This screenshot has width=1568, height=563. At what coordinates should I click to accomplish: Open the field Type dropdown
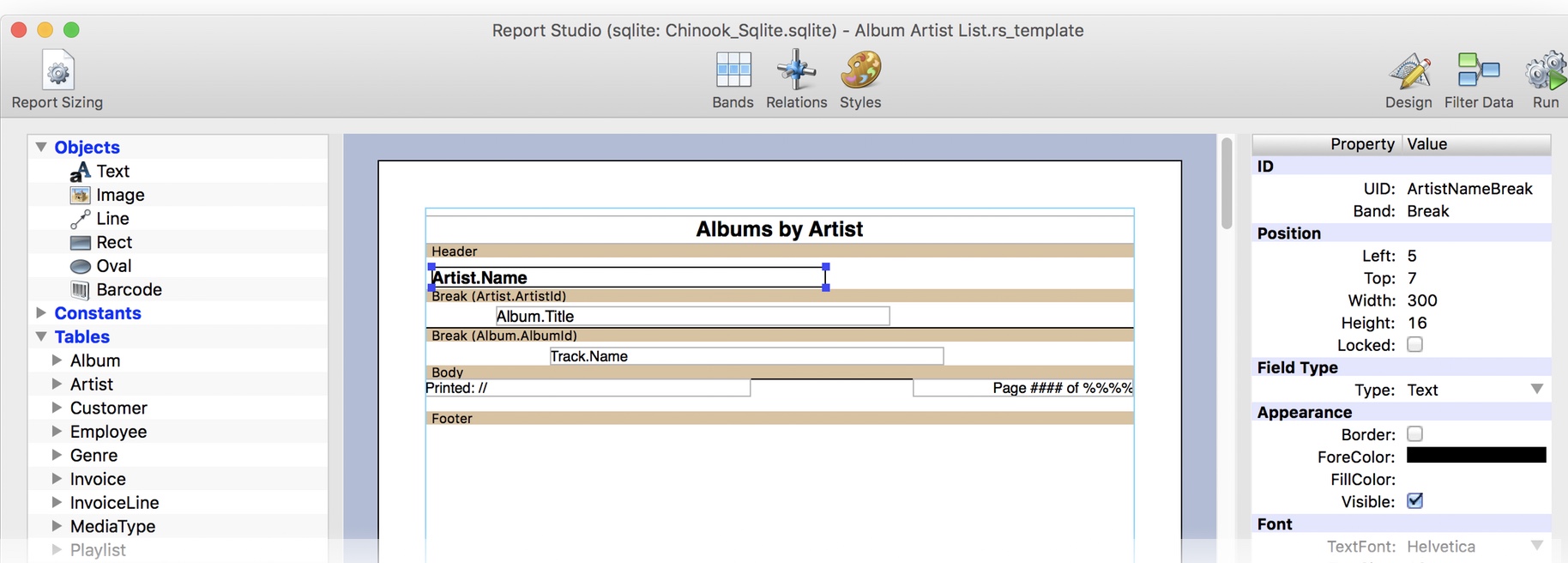coord(1536,390)
